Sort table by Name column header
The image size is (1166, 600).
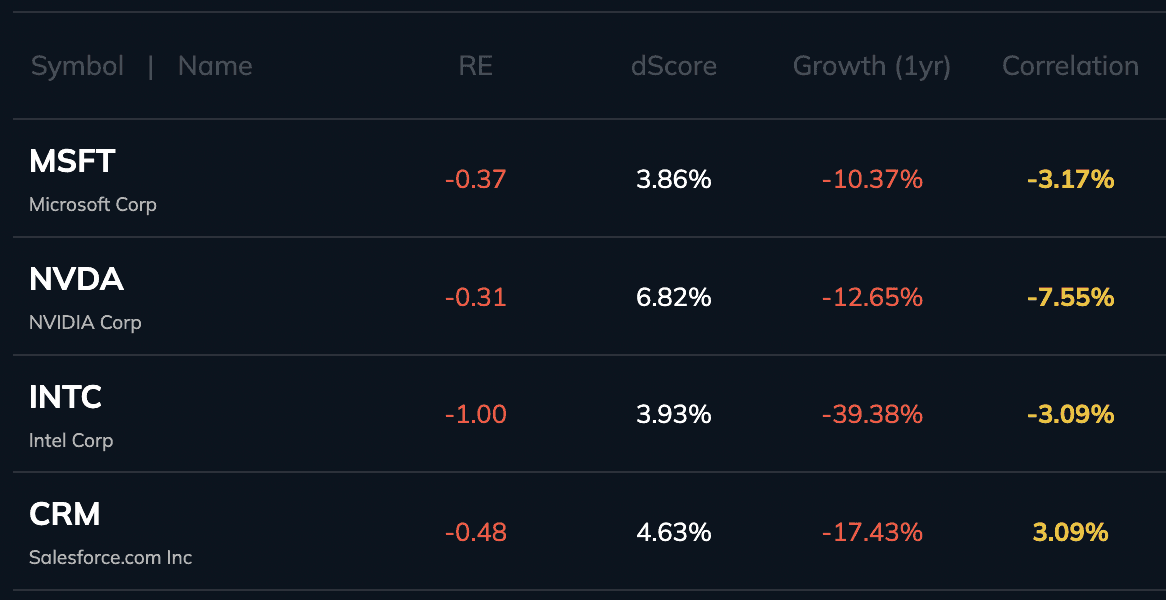(x=215, y=67)
